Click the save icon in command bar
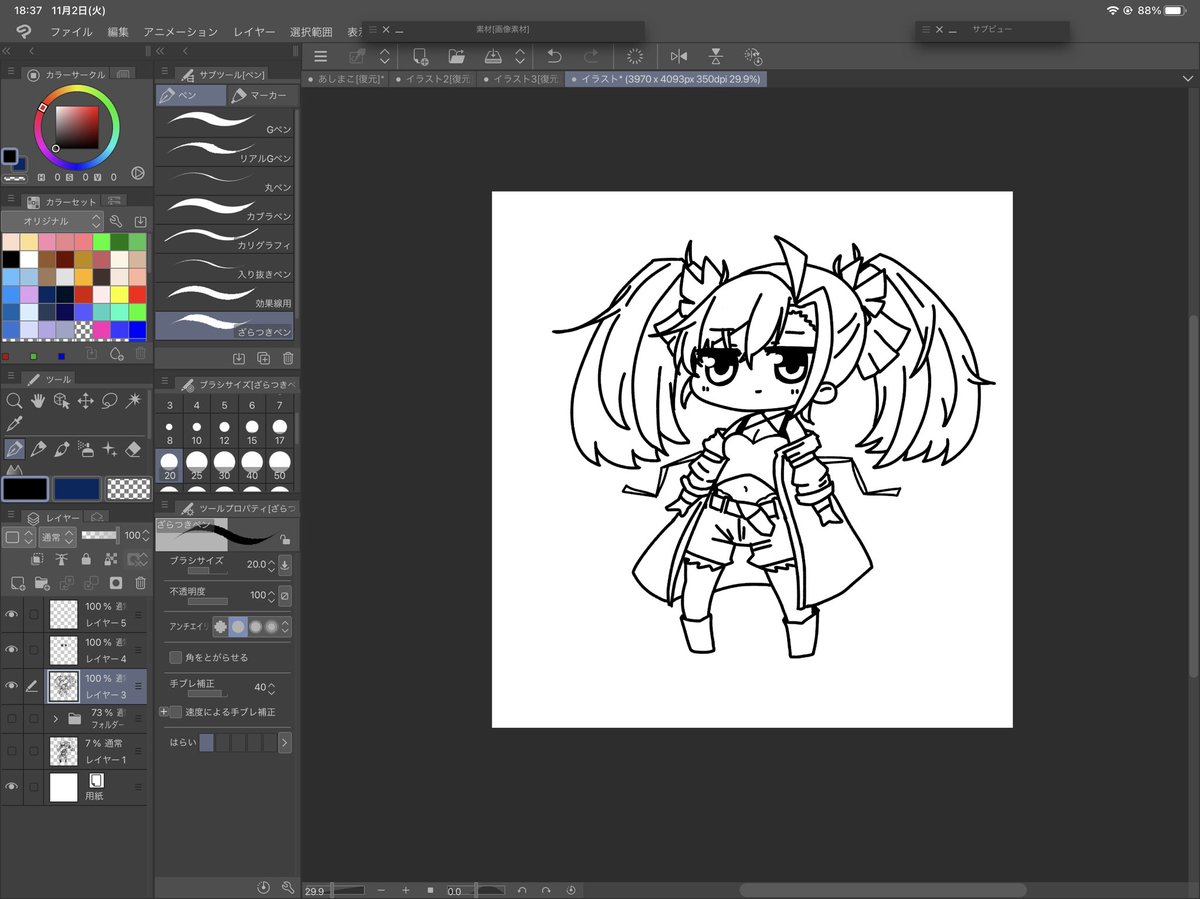Image resolution: width=1200 pixels, height=899 pixels. pyautogui.click(x=494, y=57)
